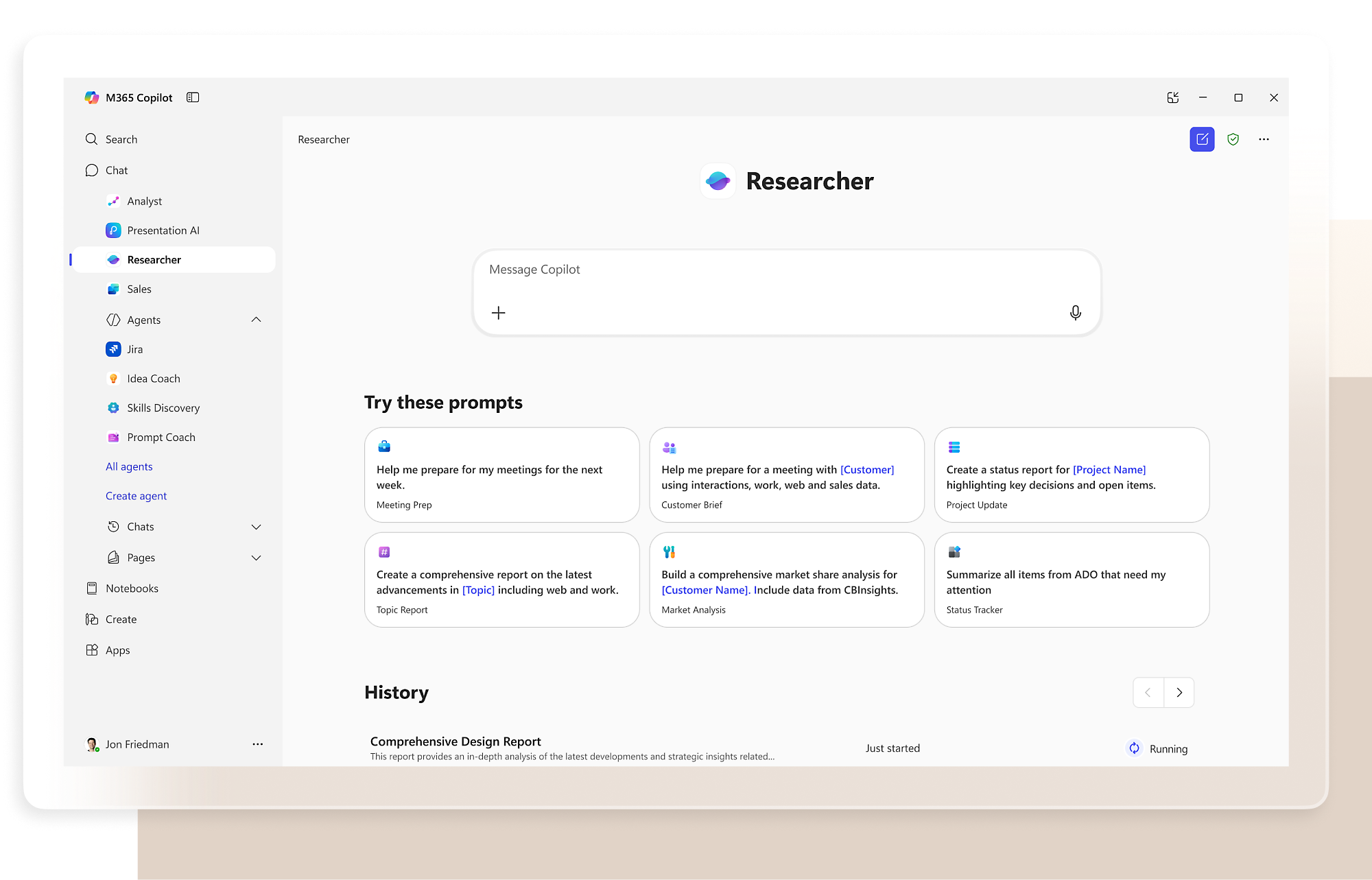Toggle the sidebar panel next to M365 Copilot
Viewport: 1372px width, 880px height.
pos(193,97)
